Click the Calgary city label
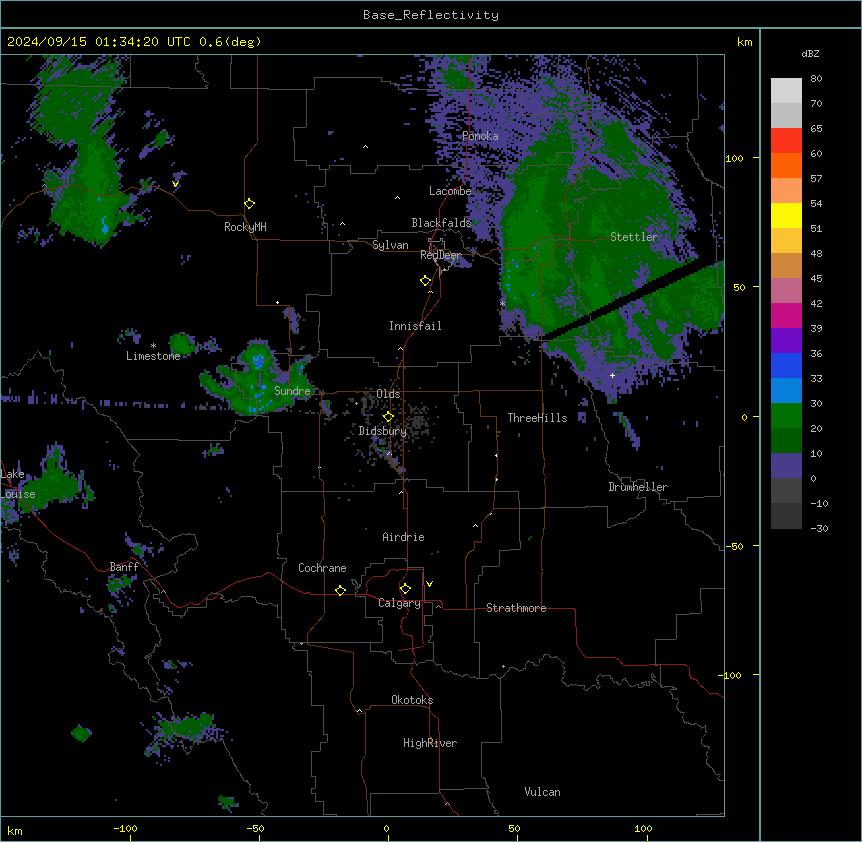This screenshot has height=842, width=862. pos(399,603)
